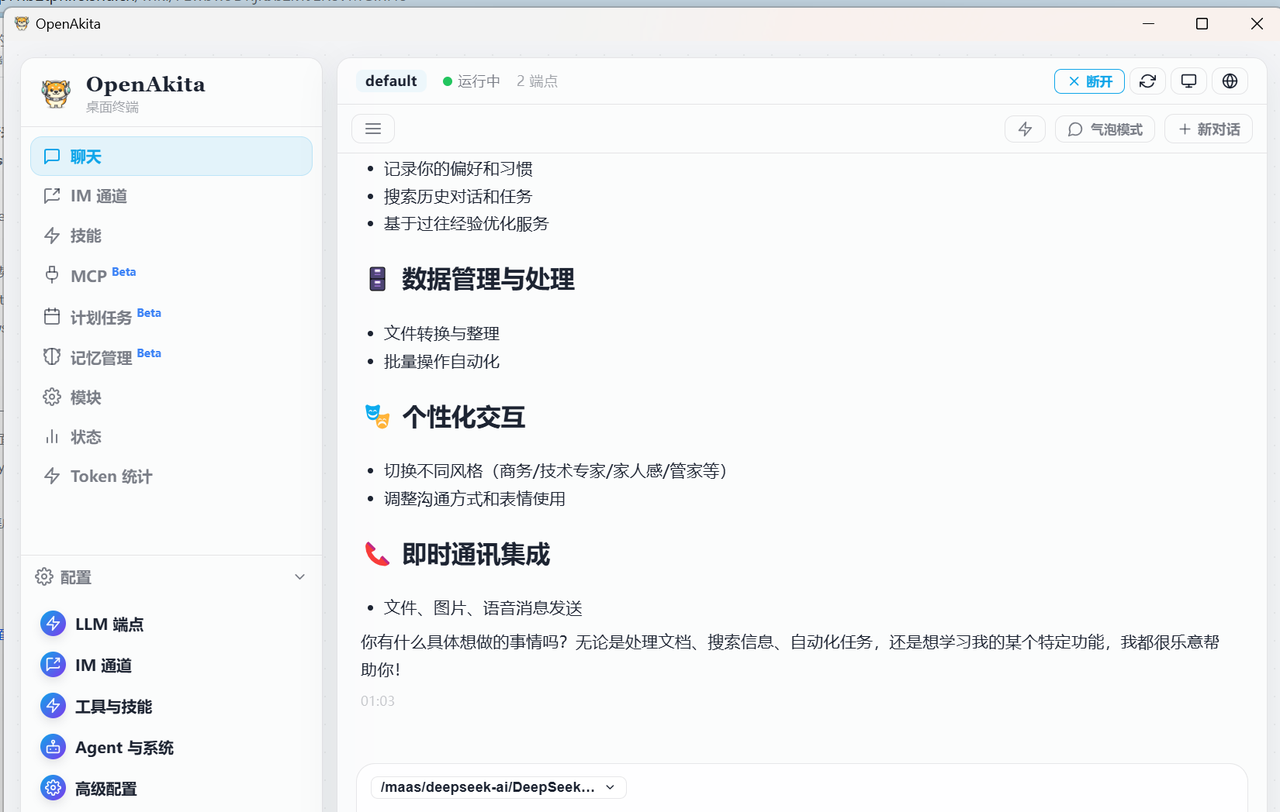The image size is (1280, 812).
Task: Click the lightning icon beside 技能
Action: point(52,236)
